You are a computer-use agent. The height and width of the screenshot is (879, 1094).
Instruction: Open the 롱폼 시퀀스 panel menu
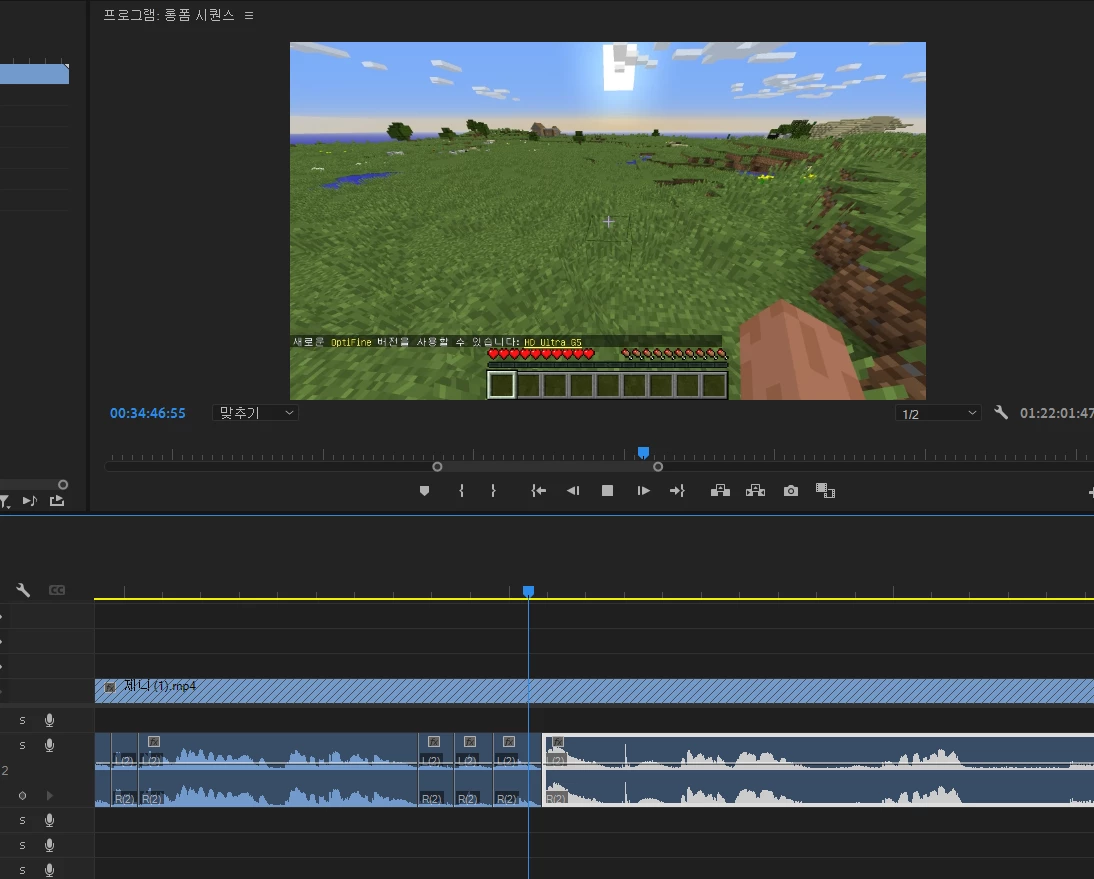249,15
